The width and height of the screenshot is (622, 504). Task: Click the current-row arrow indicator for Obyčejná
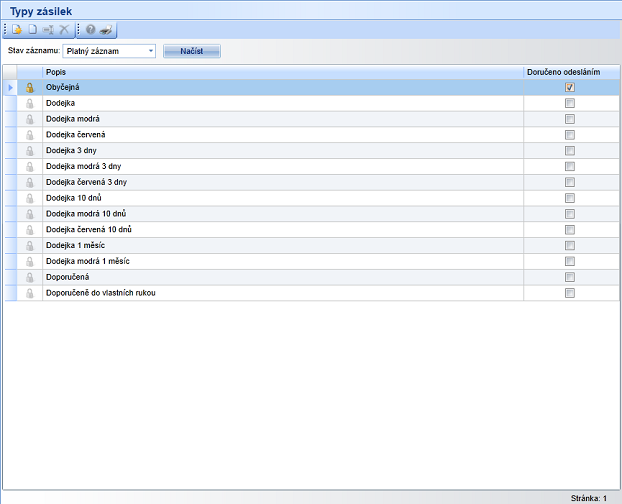point(10,88)
